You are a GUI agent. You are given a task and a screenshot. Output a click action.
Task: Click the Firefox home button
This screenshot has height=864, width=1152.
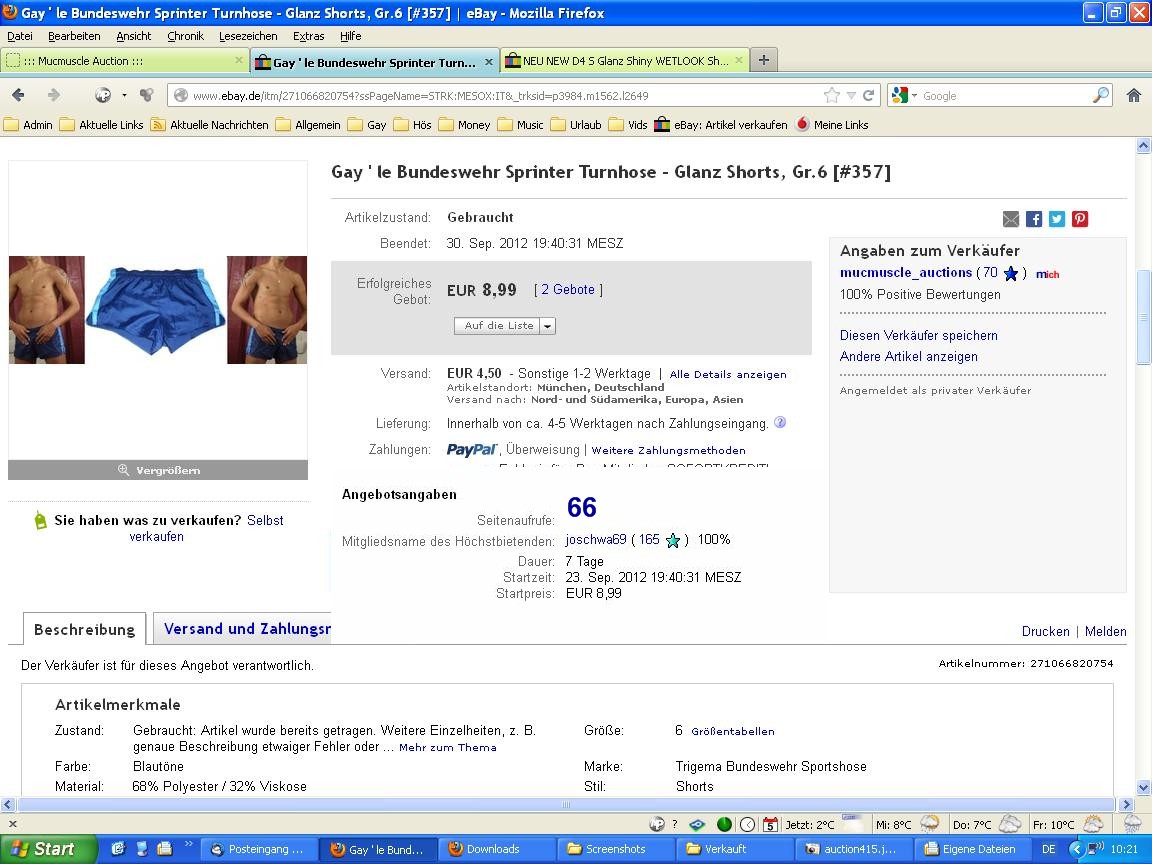click(1134, 95)
